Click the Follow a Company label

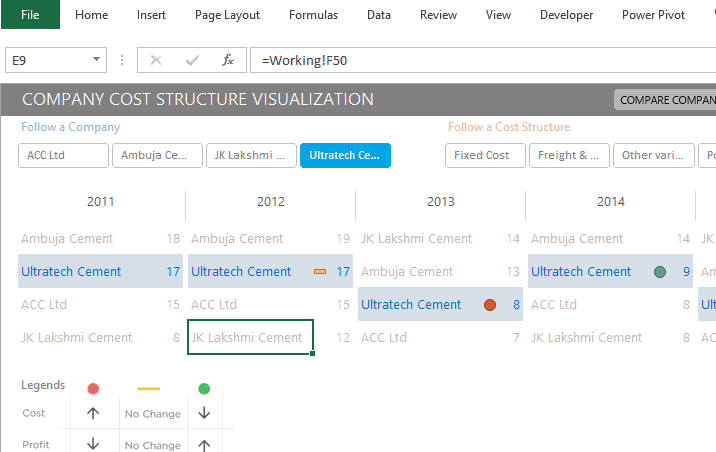click(x=70, y=127)
